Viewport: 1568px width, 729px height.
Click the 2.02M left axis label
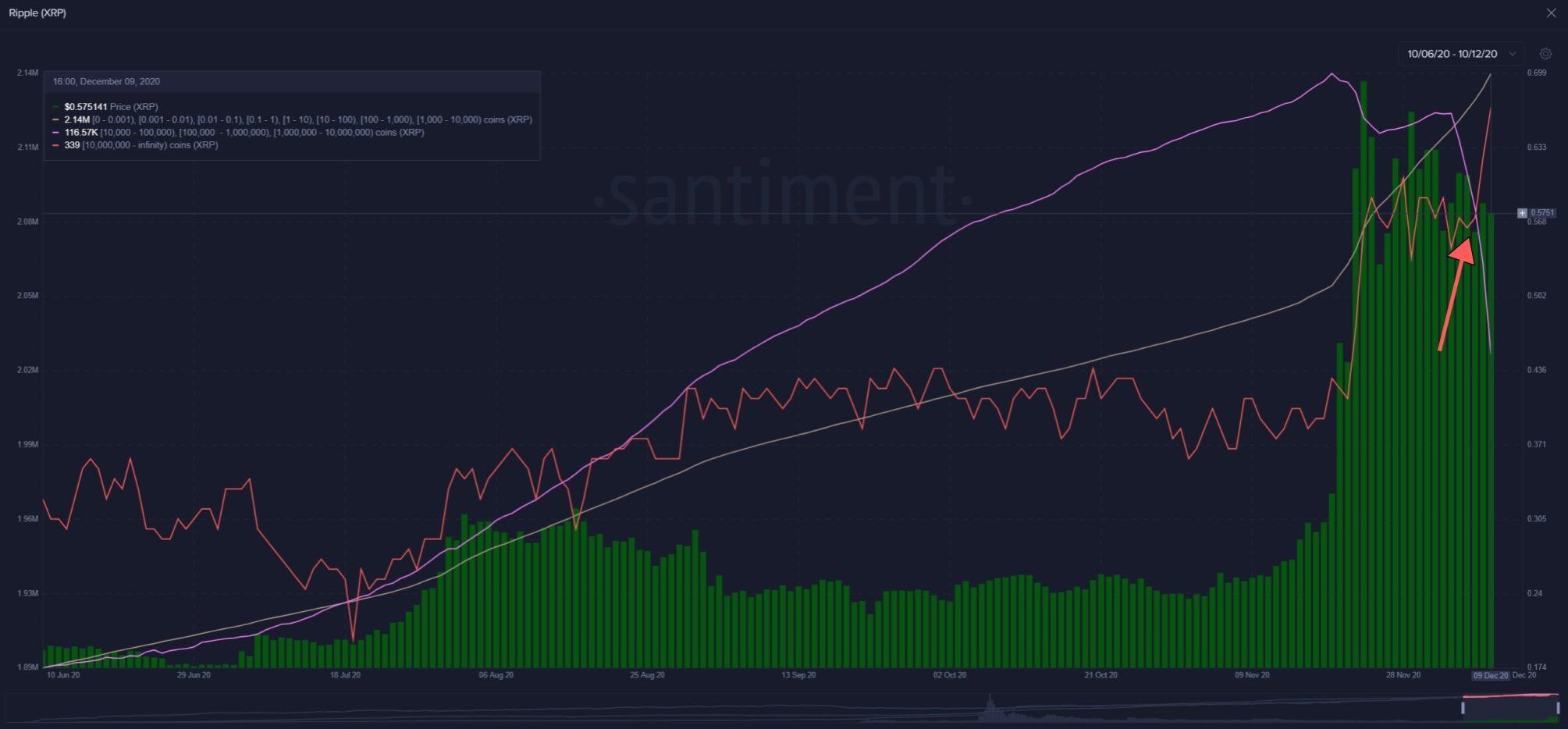(27, 370)
